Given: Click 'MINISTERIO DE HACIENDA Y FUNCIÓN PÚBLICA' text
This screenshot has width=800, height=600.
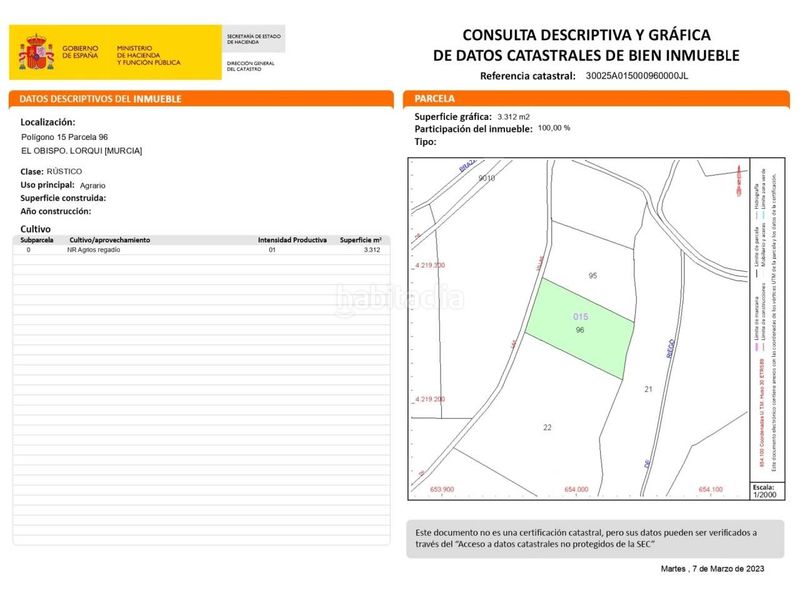Looking at the screenshot, I should (148, 55).
